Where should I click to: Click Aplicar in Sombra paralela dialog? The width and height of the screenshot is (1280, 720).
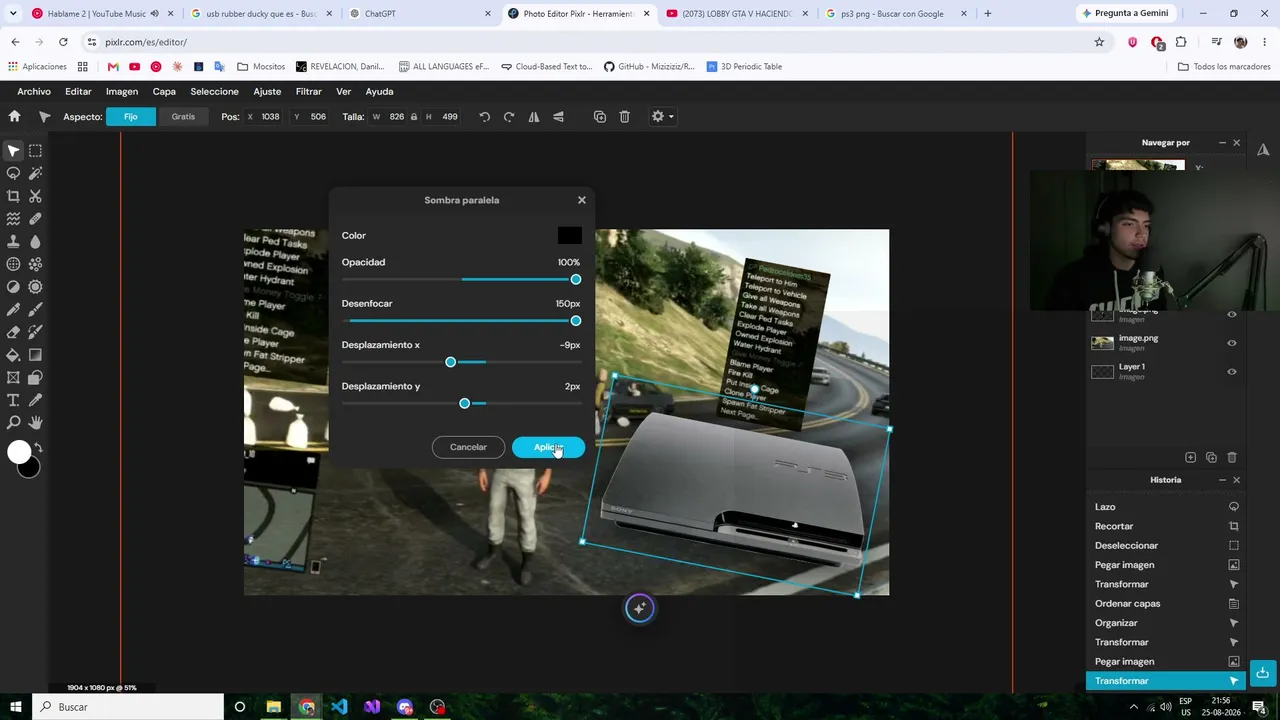click(x=548, y=447)
